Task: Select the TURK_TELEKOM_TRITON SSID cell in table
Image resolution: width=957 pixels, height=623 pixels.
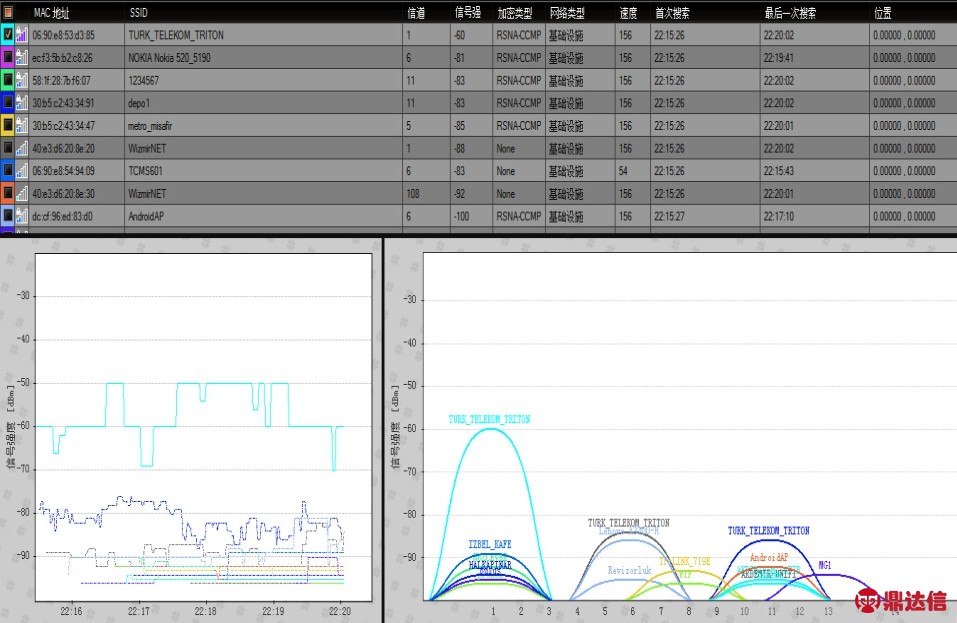Action: (x=176, y=35)
